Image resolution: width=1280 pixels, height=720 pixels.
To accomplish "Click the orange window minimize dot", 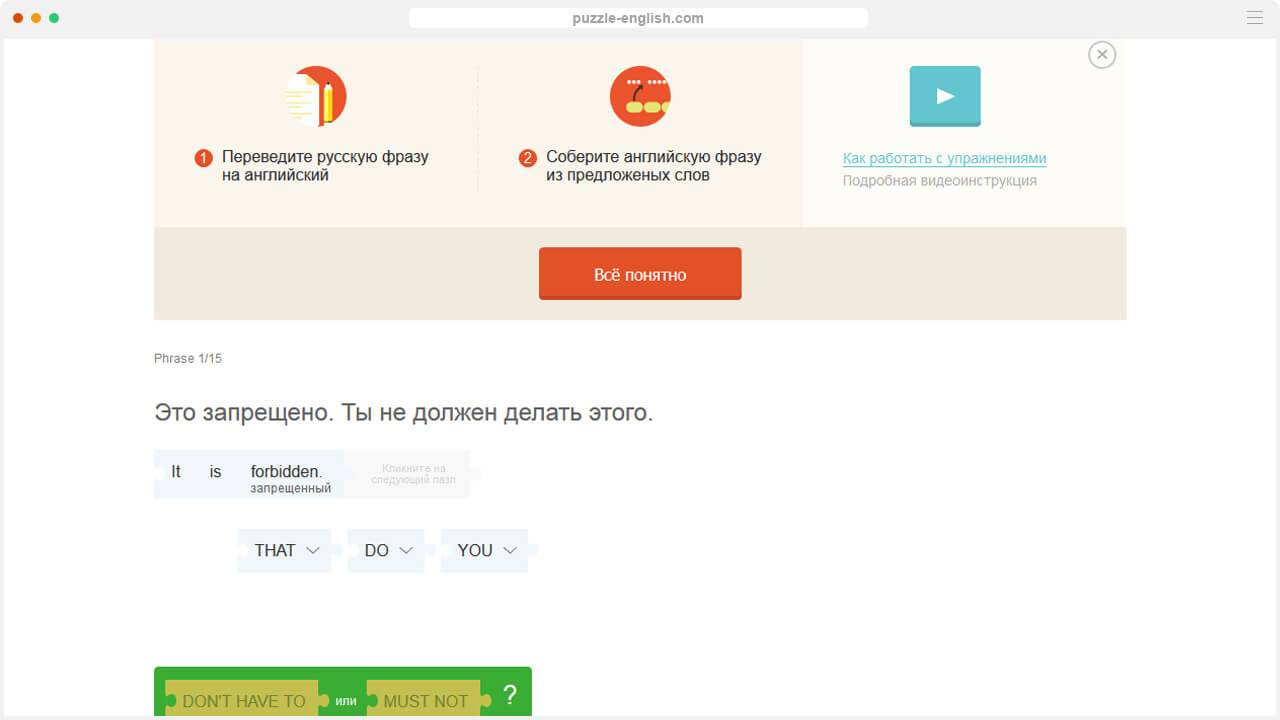I will point(36,18).
